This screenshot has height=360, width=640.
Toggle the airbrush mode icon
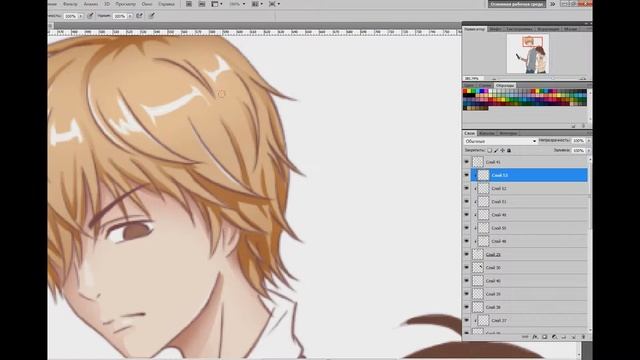pyautogui.click(x=140, y=16)
